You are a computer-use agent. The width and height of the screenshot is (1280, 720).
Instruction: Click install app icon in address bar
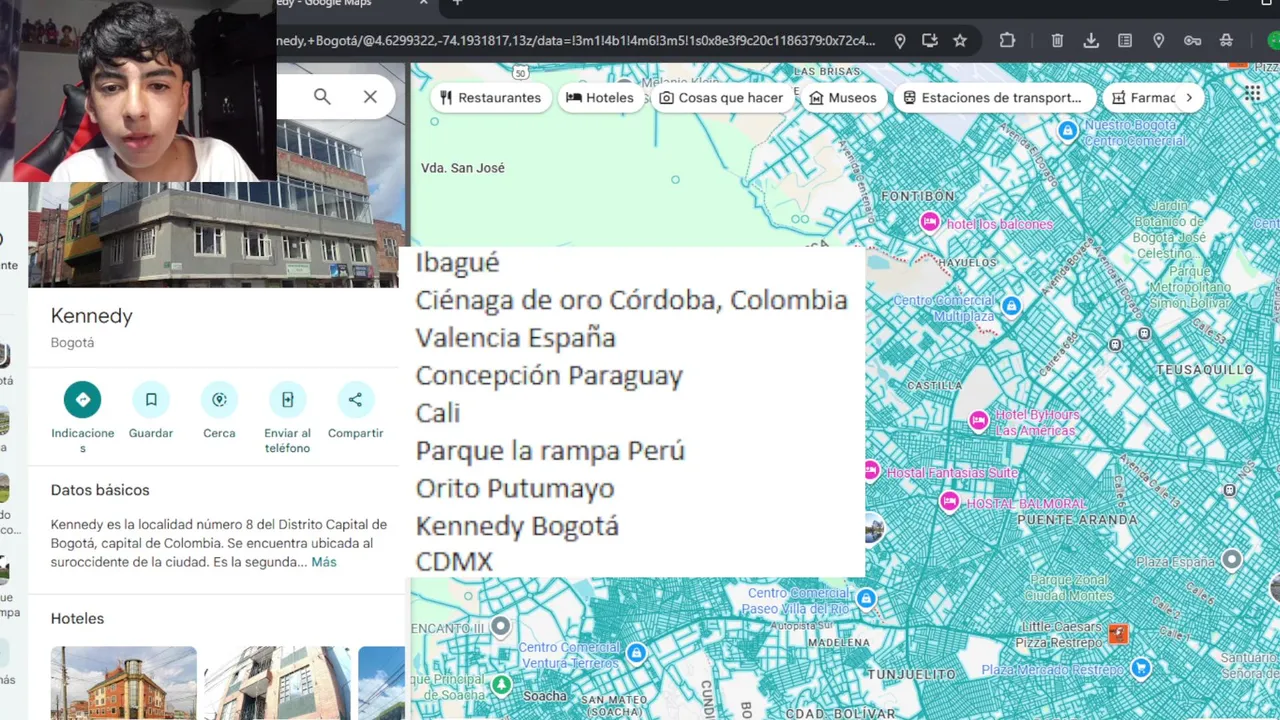pos(930,41)
